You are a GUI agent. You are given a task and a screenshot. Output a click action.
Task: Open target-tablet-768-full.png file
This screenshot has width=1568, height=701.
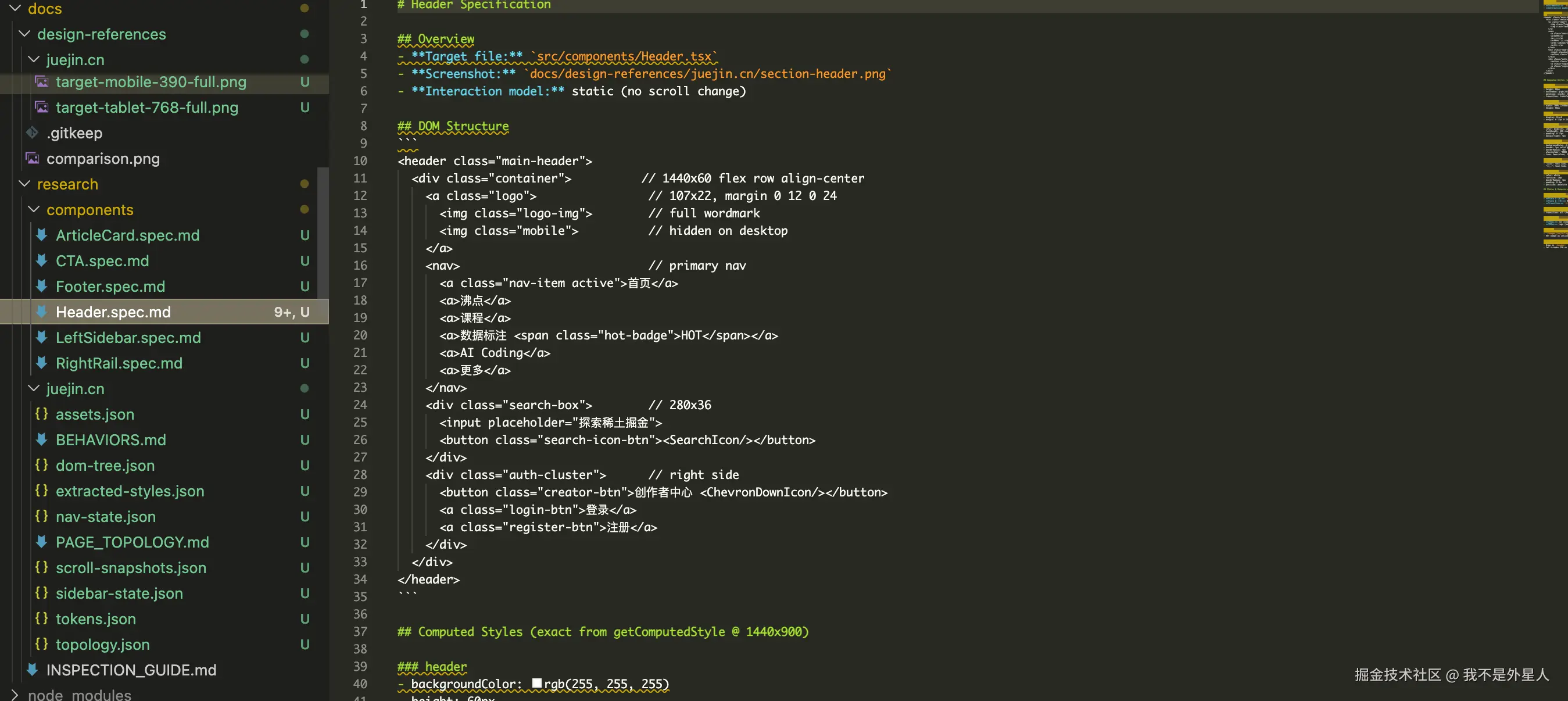click(146, 107)
